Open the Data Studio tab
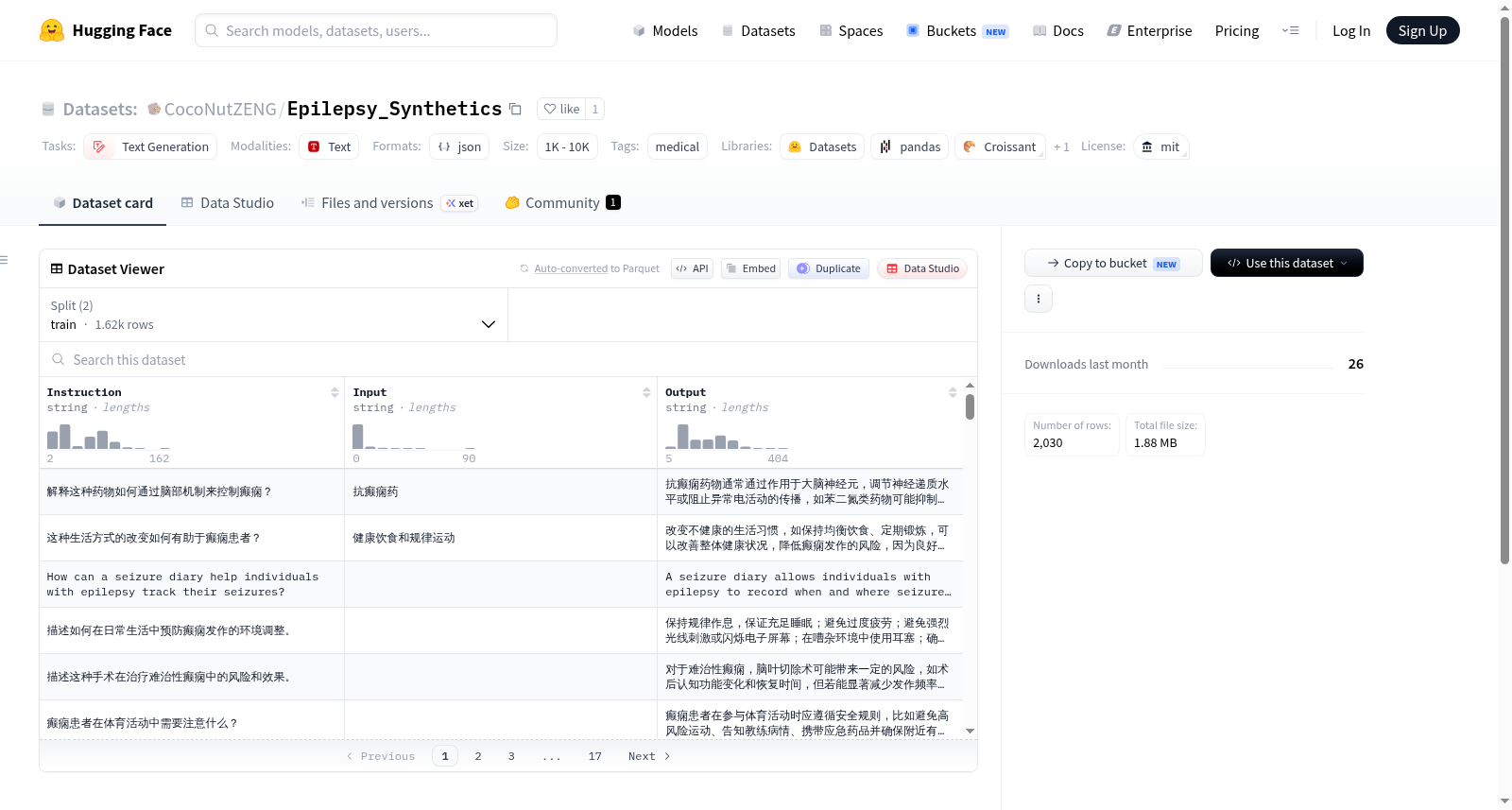 point(228,203)
